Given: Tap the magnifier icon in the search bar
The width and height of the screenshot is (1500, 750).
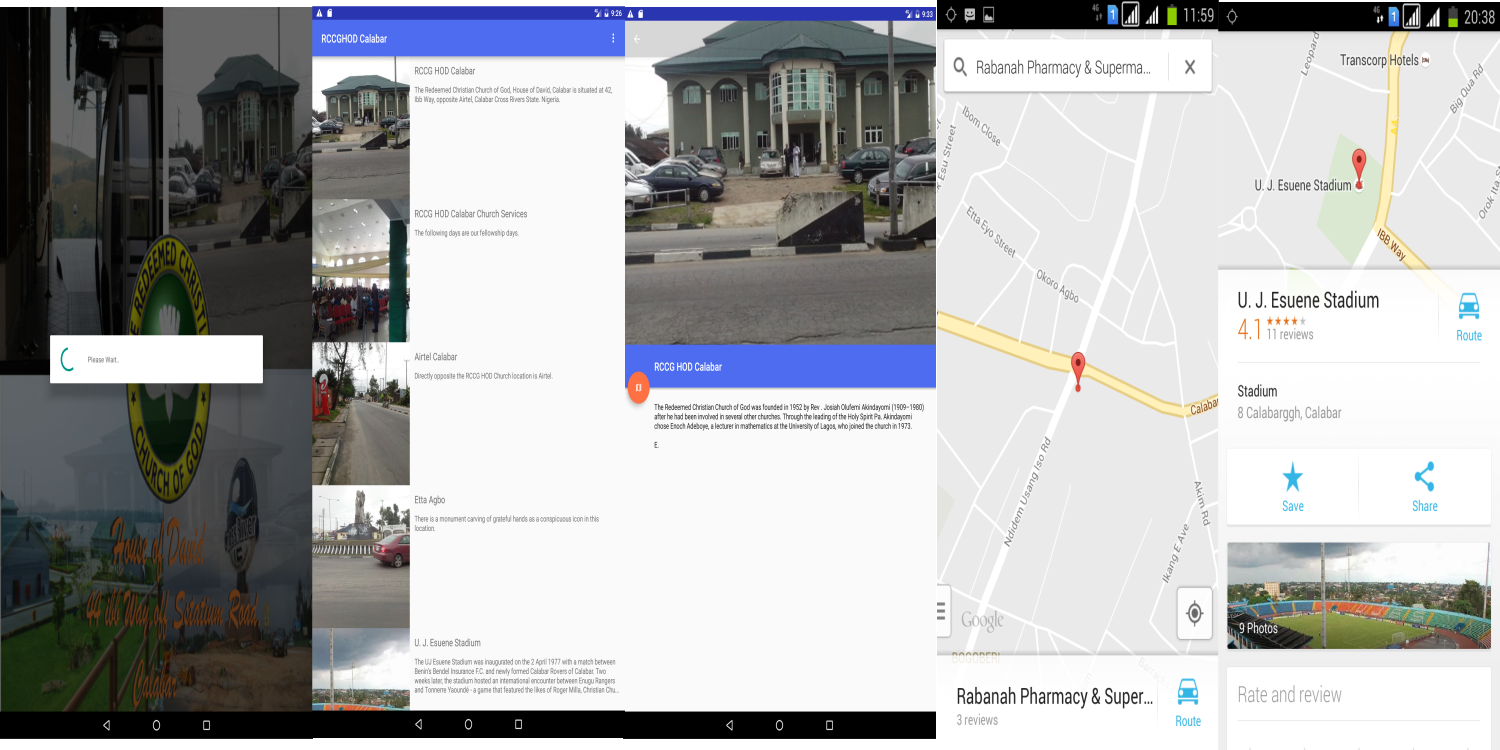Looking at the screenshot, I should click(x=960, y=67).
